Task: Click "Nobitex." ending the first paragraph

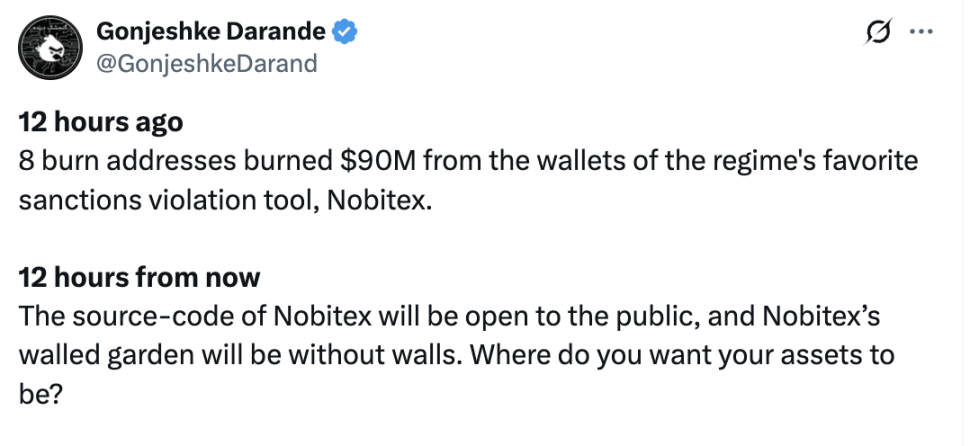Action: point(379,200)
